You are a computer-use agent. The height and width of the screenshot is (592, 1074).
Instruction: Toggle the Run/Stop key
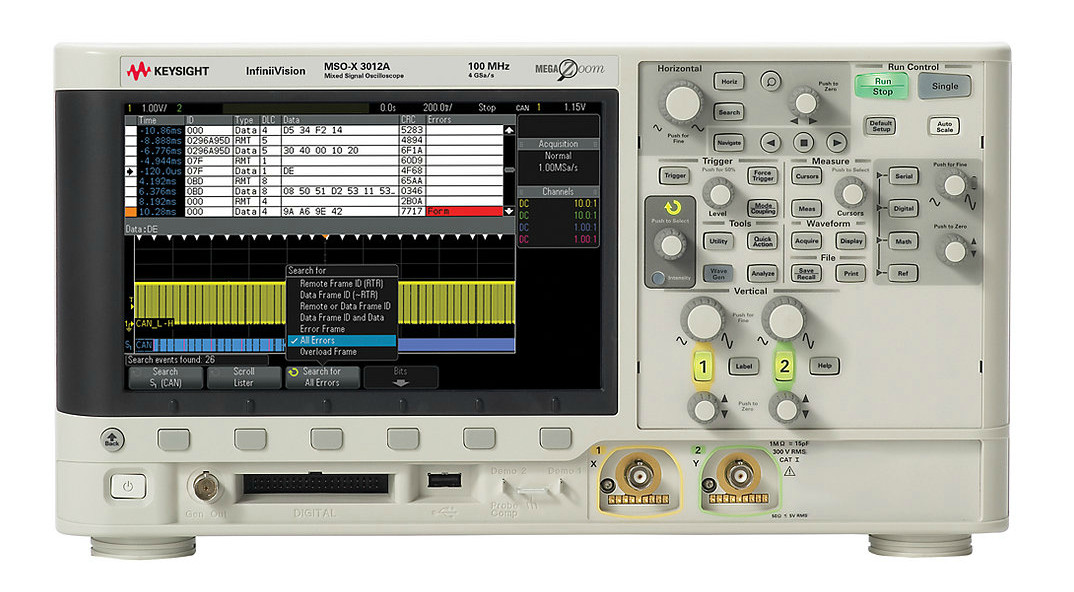click(x=882, y=86)
